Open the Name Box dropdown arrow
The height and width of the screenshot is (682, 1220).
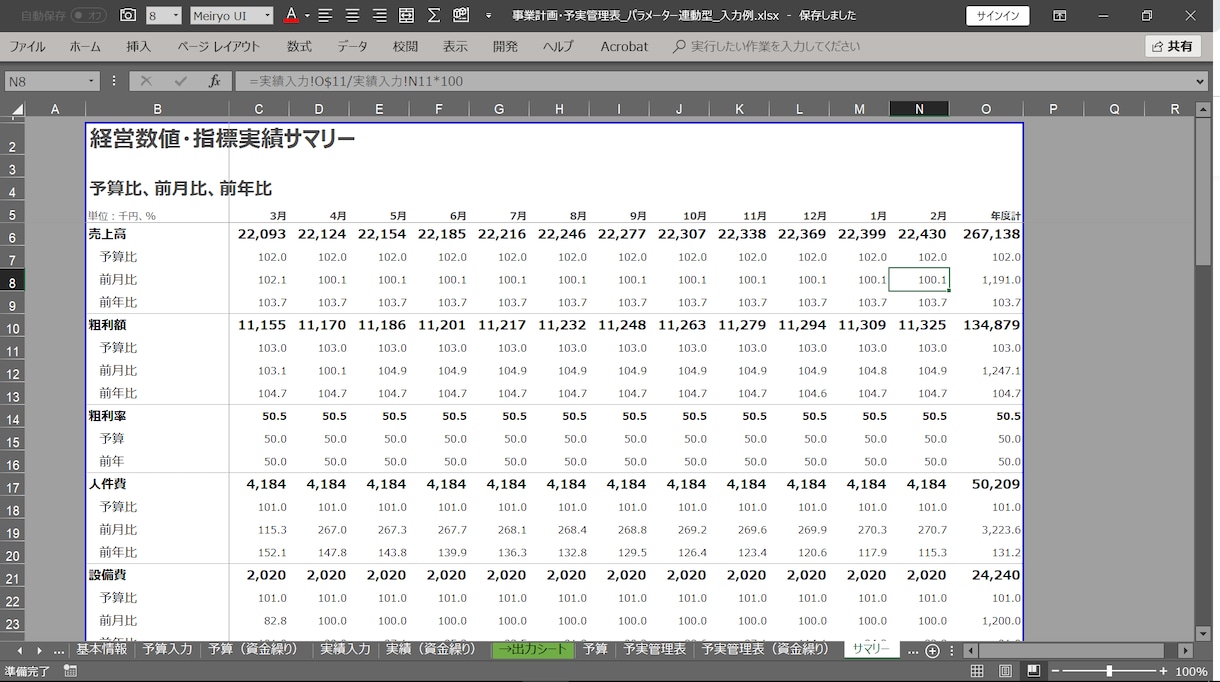[91, 81]
